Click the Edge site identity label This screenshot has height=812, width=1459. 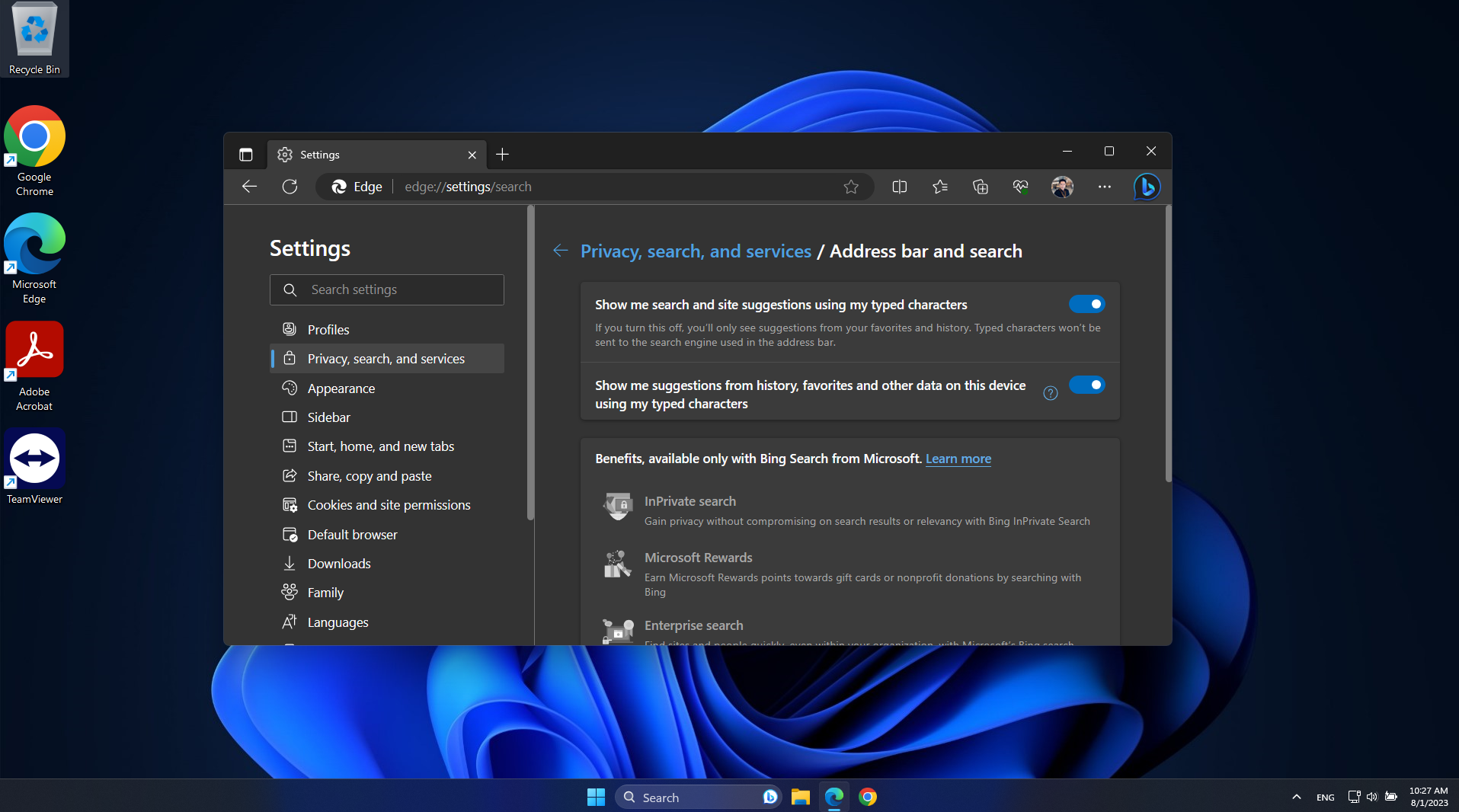357,187
